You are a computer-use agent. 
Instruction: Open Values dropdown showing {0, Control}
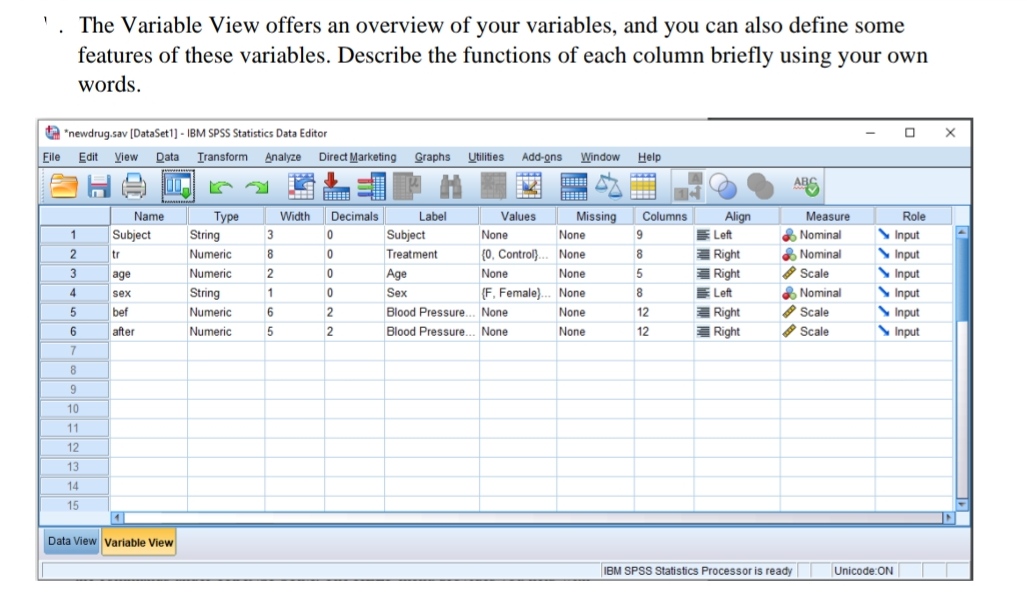[x=517, y=254]
